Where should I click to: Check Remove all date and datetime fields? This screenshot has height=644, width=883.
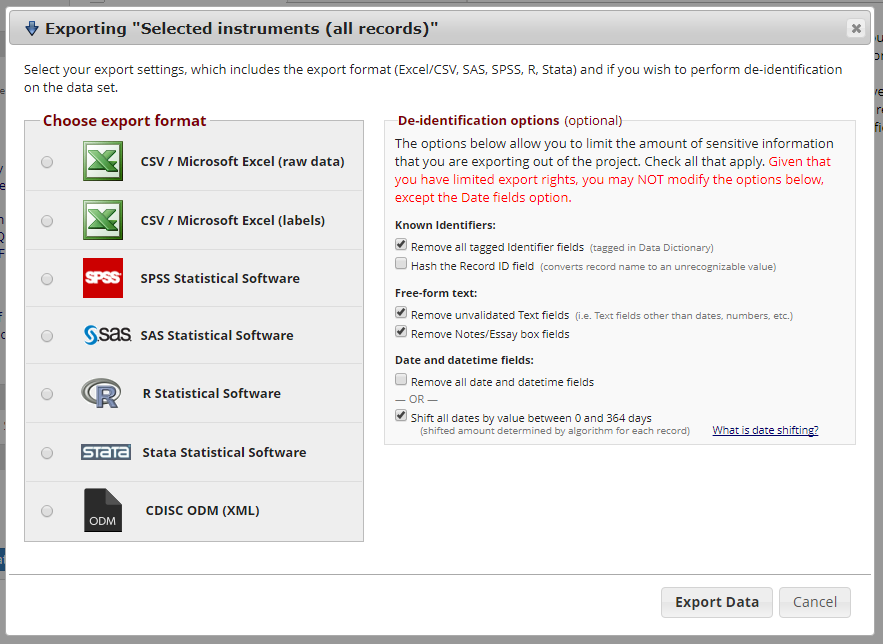(x=401, y=381)
